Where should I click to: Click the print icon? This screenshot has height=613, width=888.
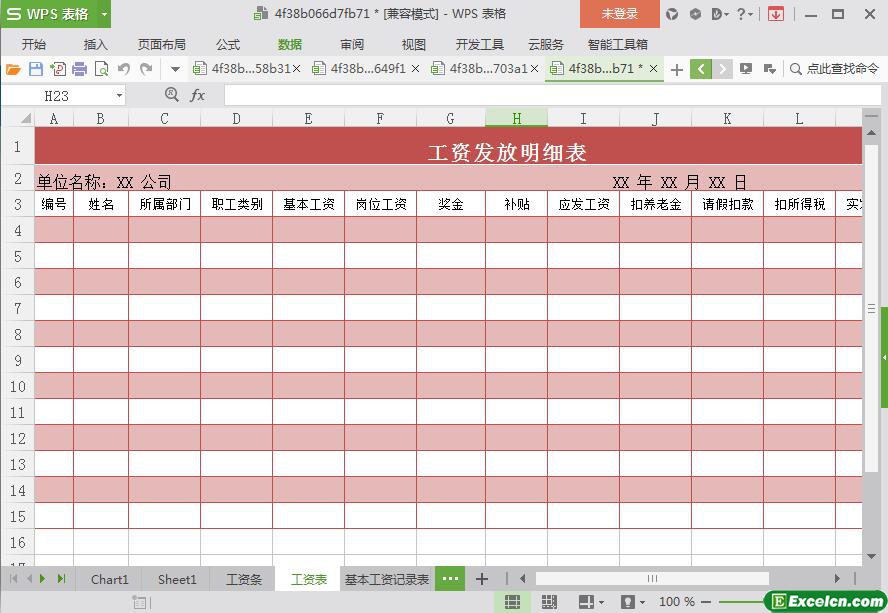[x=80, y=69]
